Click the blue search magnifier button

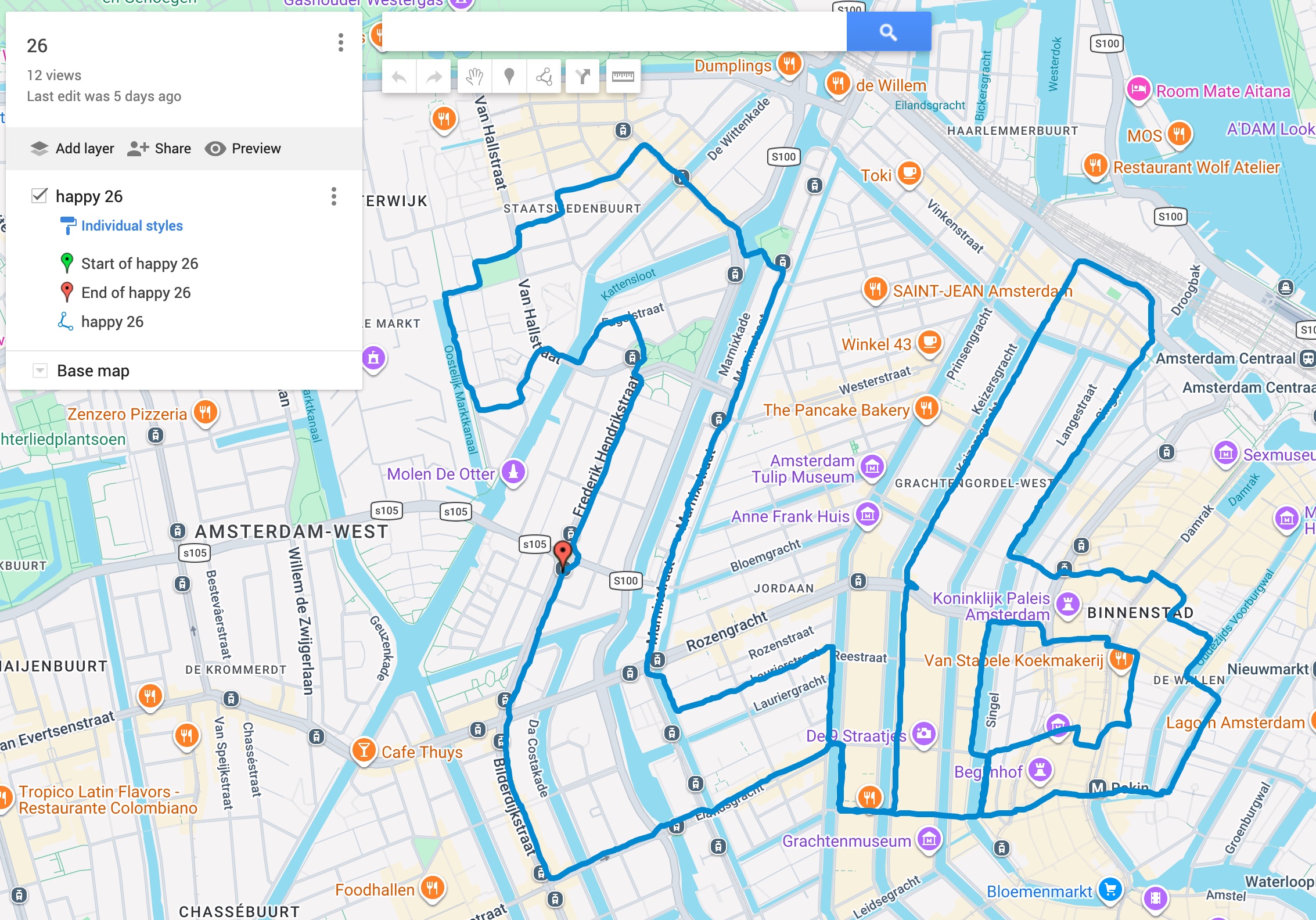889,32
